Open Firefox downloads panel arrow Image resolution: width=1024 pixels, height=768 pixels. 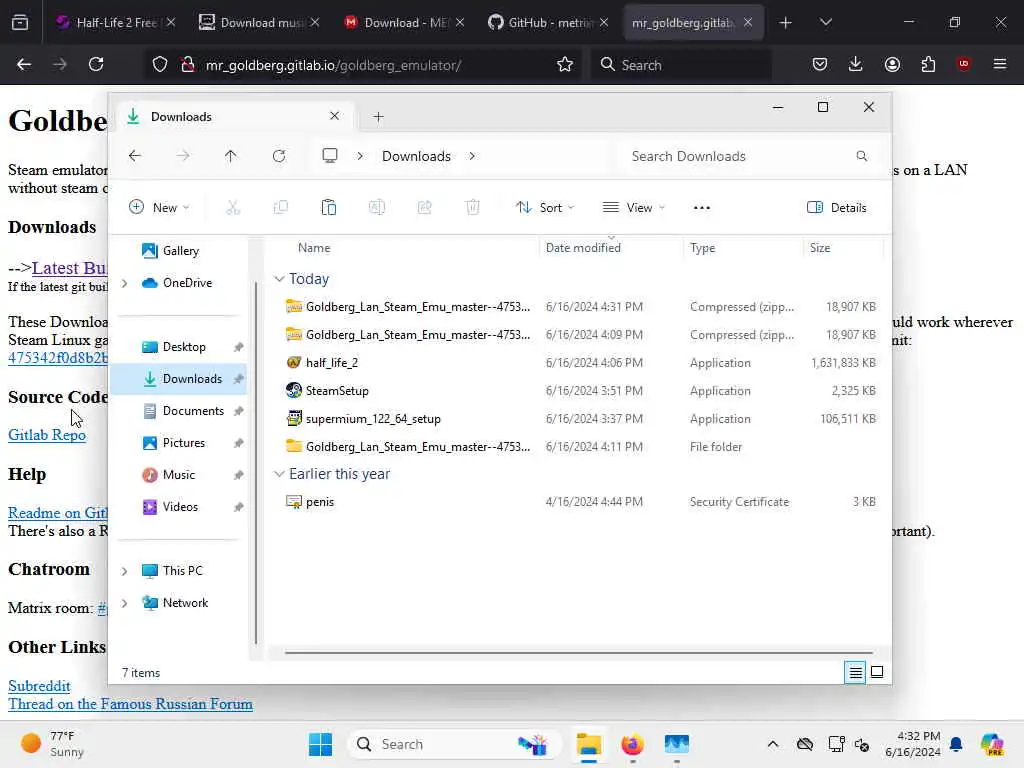(856, 64)
